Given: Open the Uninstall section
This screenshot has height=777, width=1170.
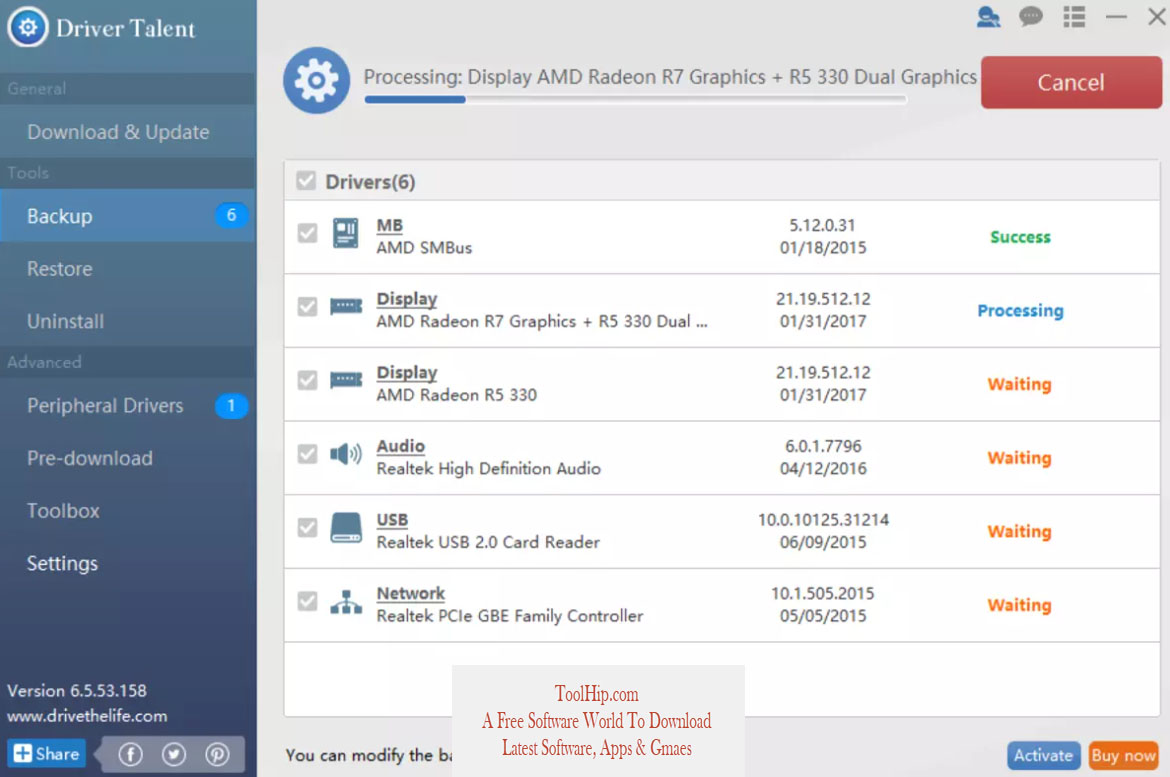Looking at the screenshot, I should (128, 321).
